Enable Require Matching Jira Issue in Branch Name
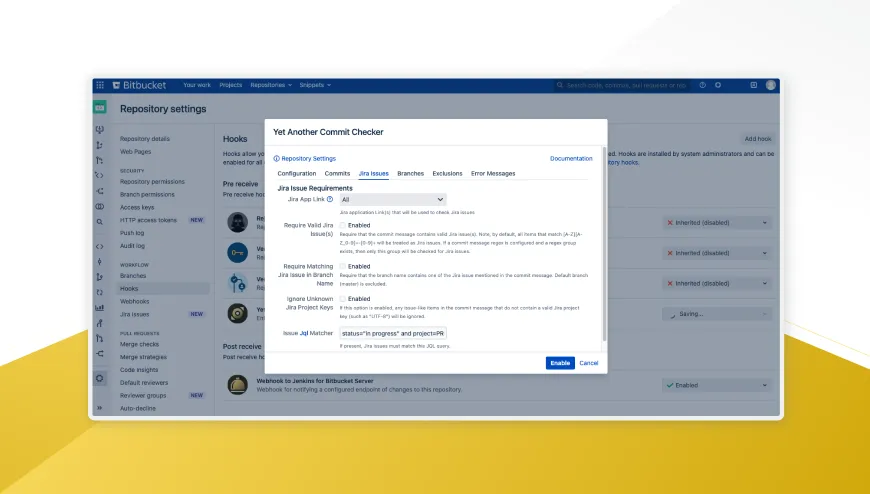This screenshot has height=494, width=870. pyautogui.click(x=343, y=266)
